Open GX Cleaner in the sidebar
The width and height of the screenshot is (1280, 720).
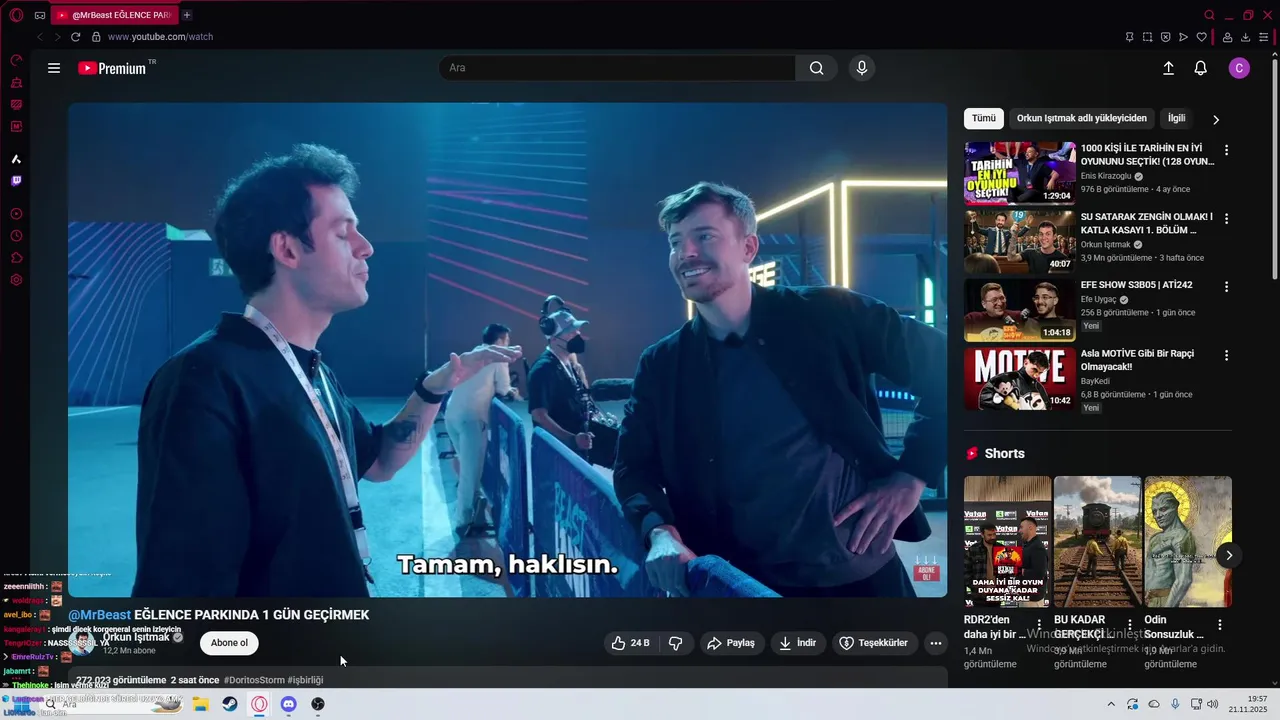16,83
